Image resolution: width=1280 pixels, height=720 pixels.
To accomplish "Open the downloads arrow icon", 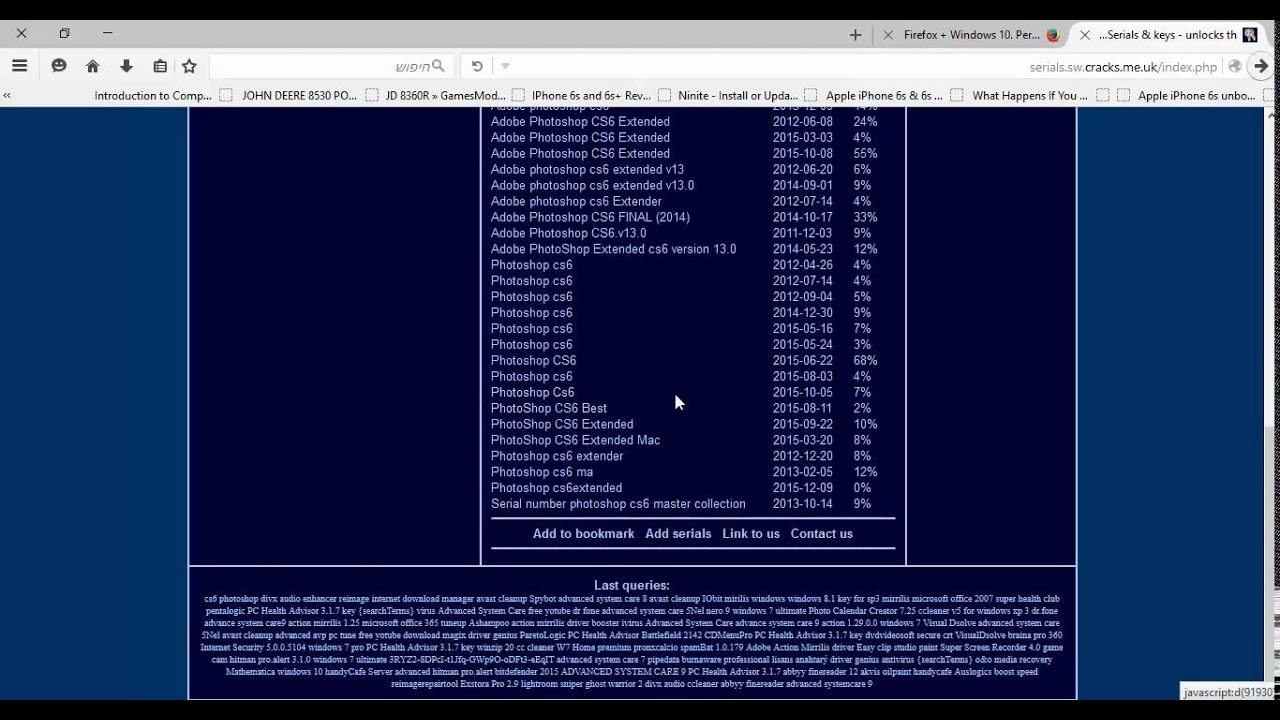I will click(x=126, y=66).
